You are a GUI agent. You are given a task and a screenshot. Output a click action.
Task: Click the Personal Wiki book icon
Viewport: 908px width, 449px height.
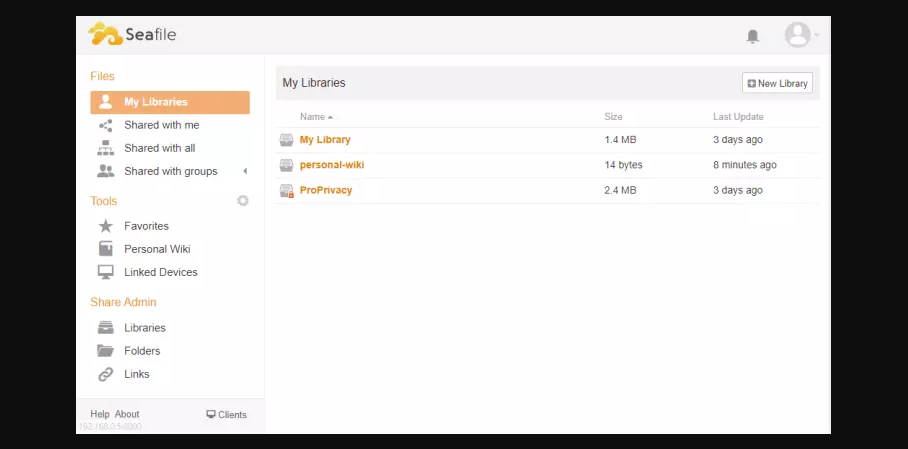[105, 249]
